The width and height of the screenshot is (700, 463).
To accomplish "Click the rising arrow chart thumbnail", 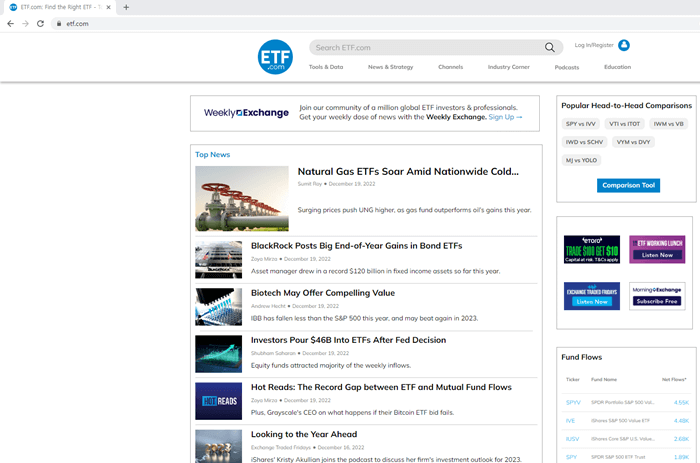I will click(218, 354).
